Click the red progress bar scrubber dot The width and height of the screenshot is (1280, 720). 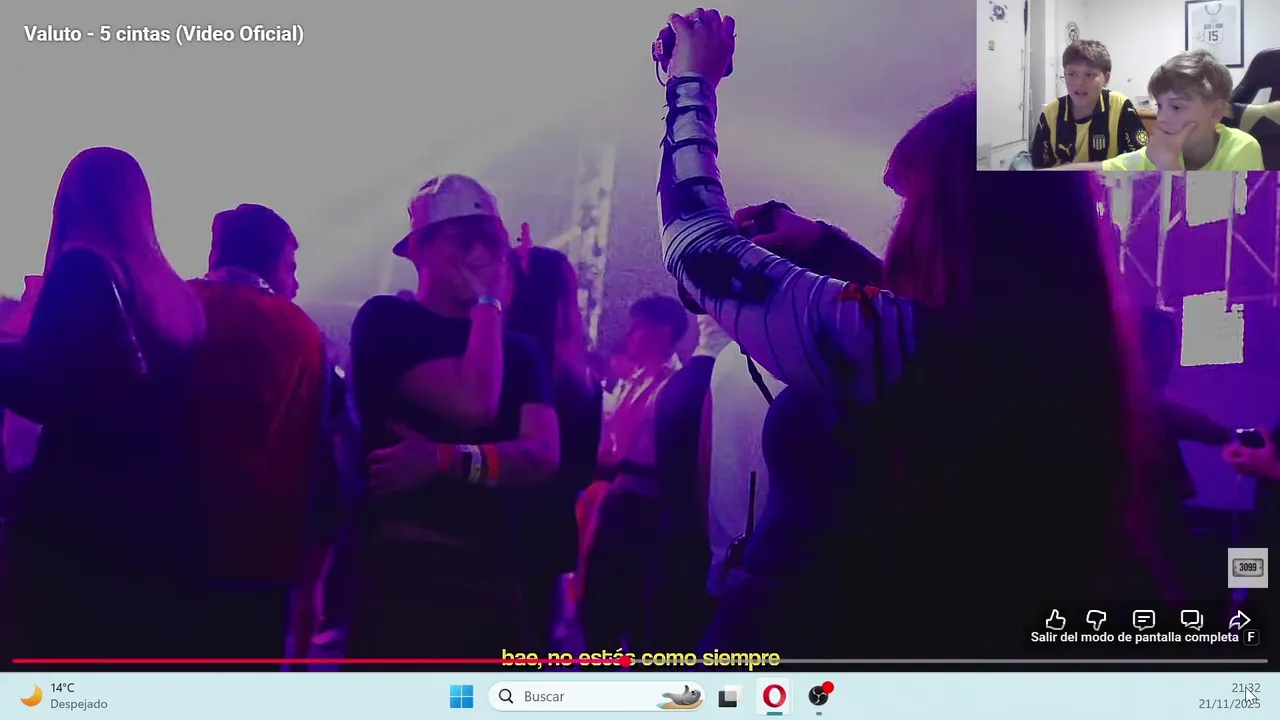tap(626, 661)
